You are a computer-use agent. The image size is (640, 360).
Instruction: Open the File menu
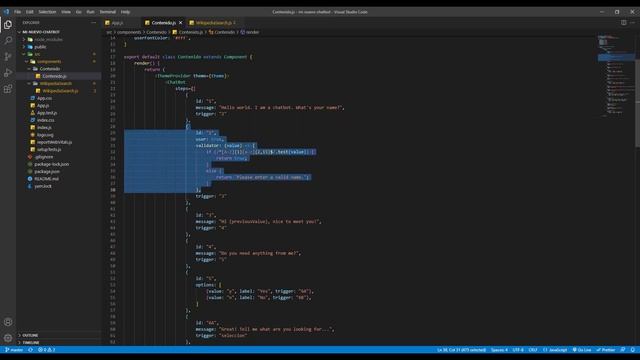click(x=18, y=12)
